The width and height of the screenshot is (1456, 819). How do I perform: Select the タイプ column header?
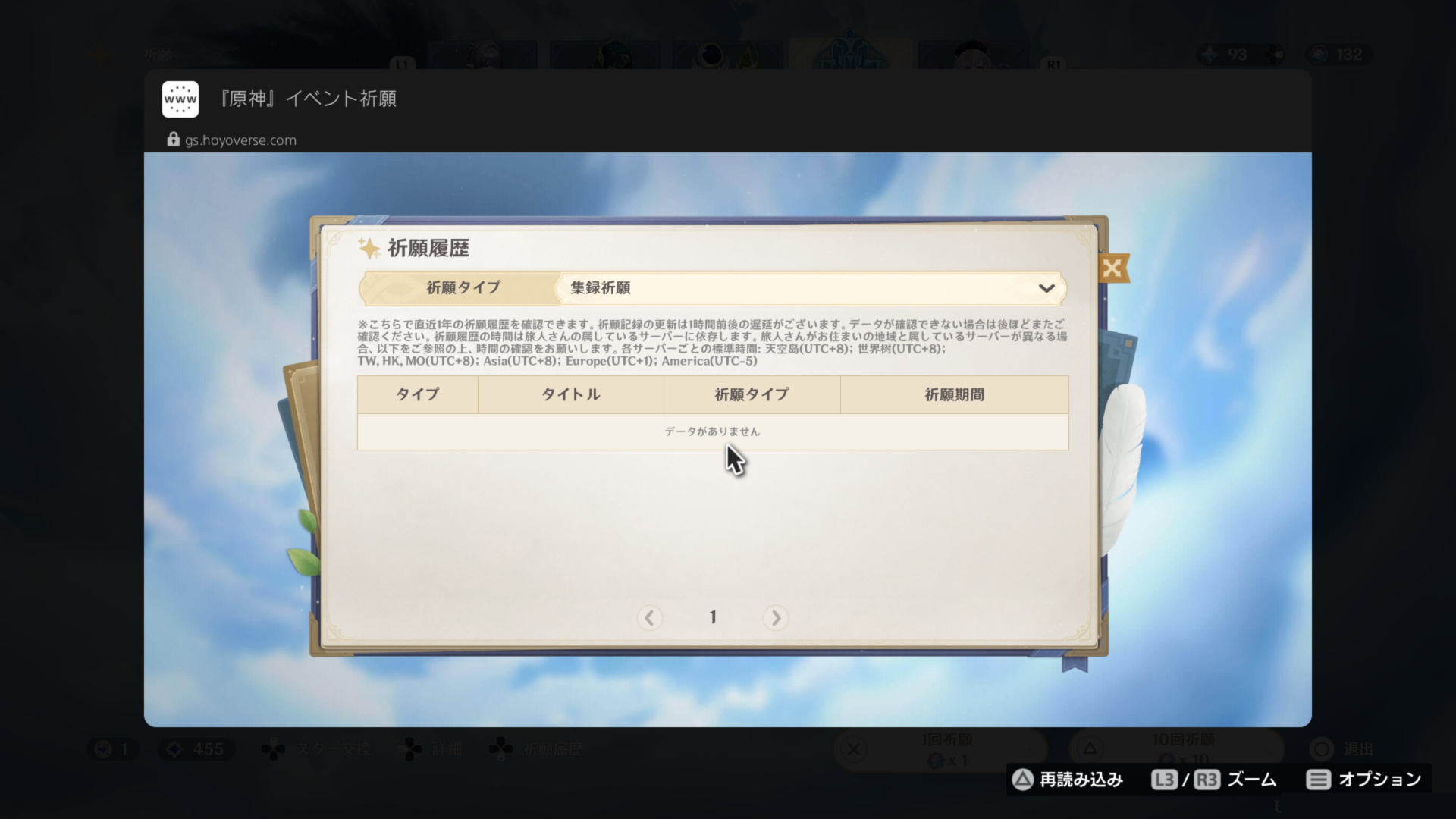click(x=418, y=394)
